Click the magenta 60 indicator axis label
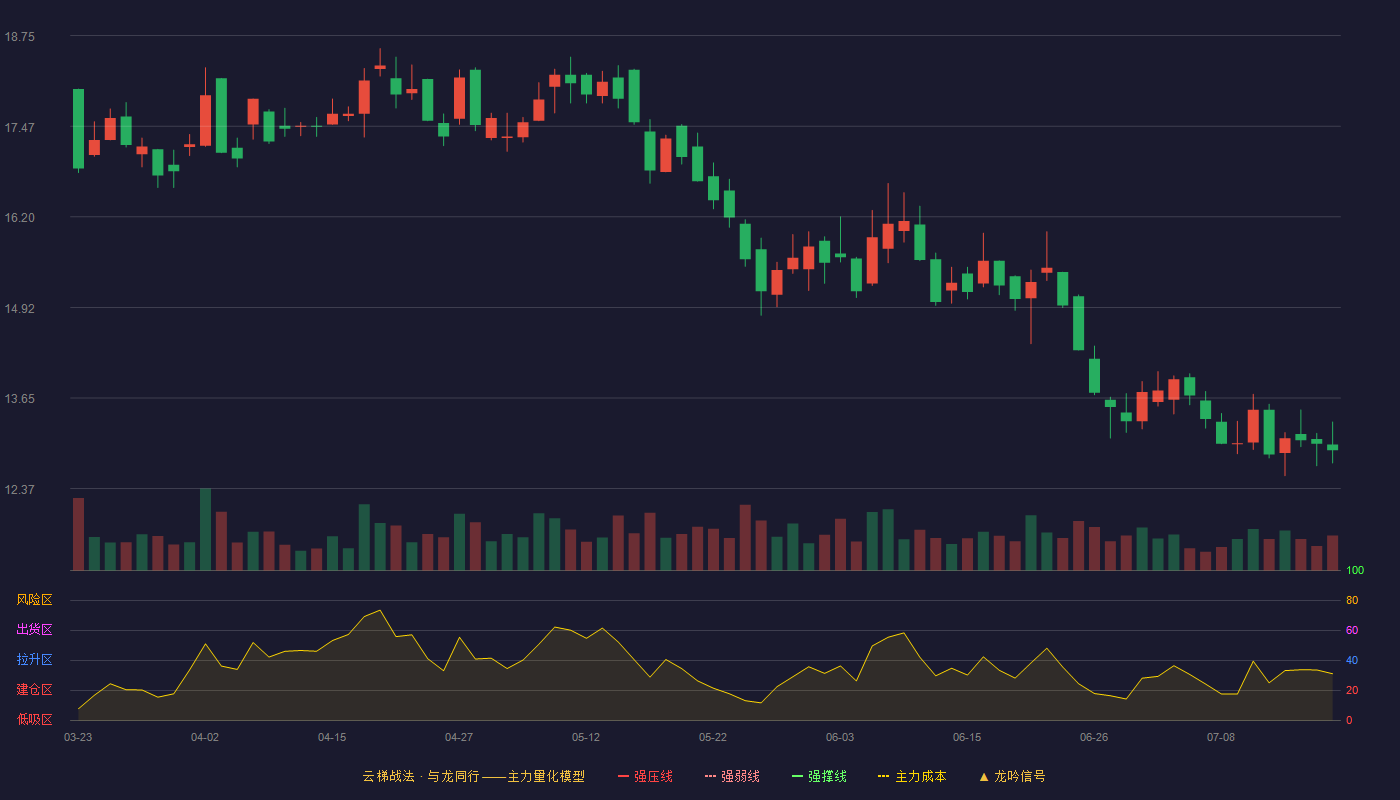This screenshot has width=1400, height=800. [x=1352, y=631]
